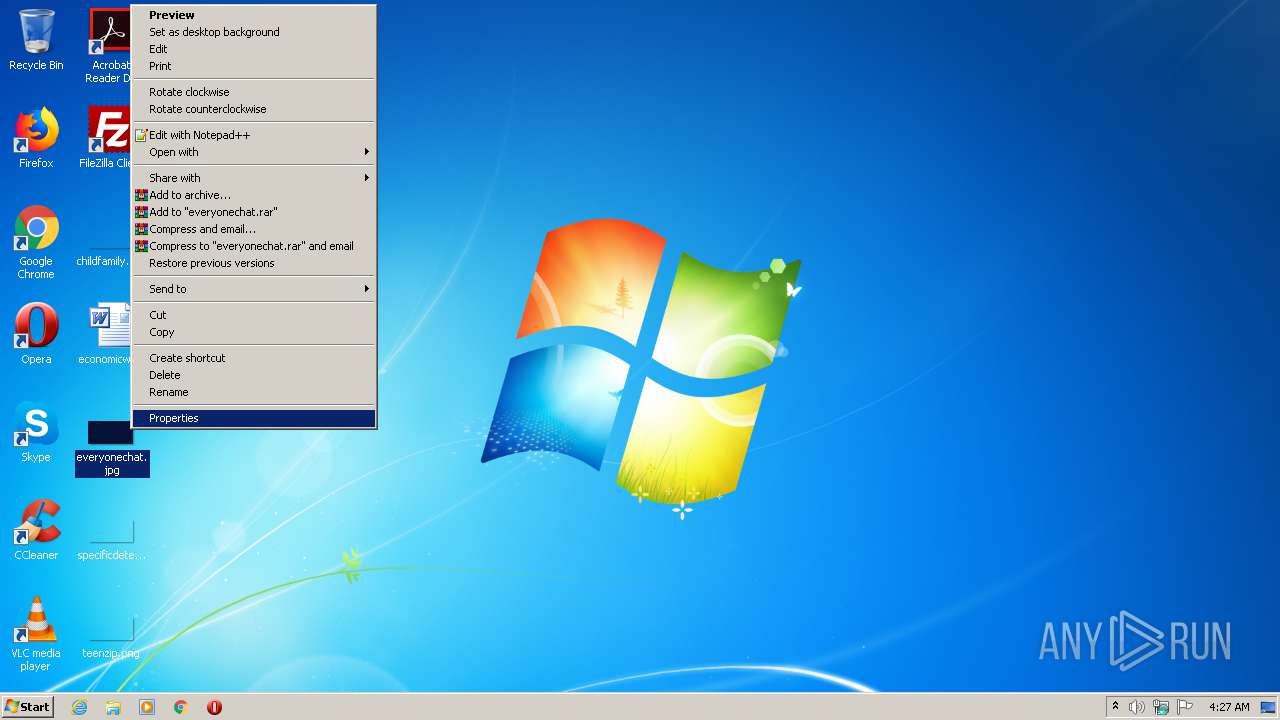The width and height of the screenshot is (1280, 720).
Task: Select Restore previous versions
Action: (254, 263)
